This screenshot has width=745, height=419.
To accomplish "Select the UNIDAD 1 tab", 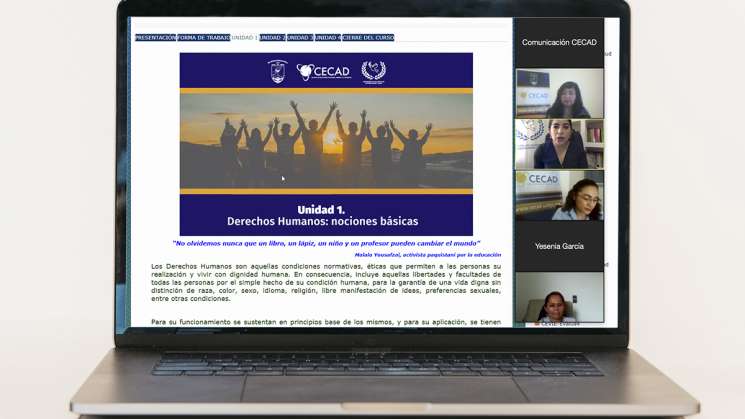I will coord(245,38).
